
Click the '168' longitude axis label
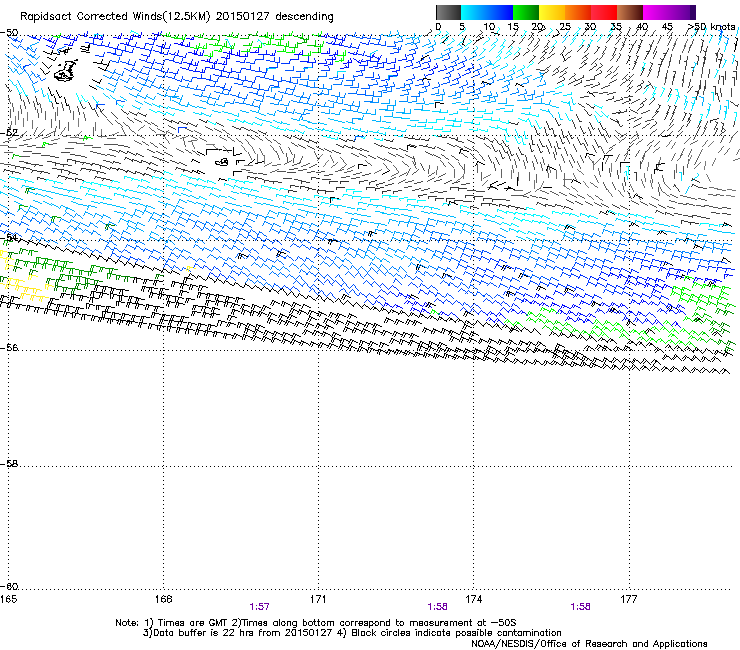coord(163,599)
